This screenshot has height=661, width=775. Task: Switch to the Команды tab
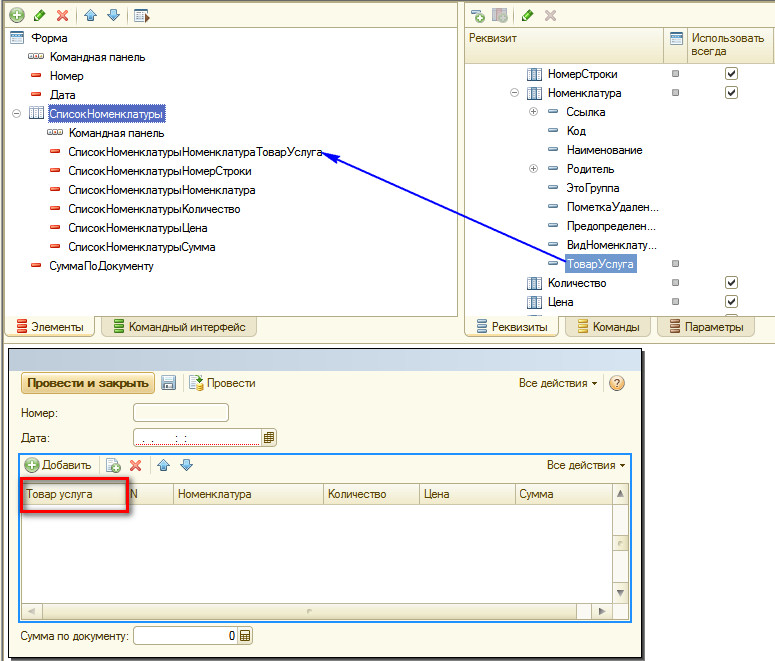coord(608,327)
